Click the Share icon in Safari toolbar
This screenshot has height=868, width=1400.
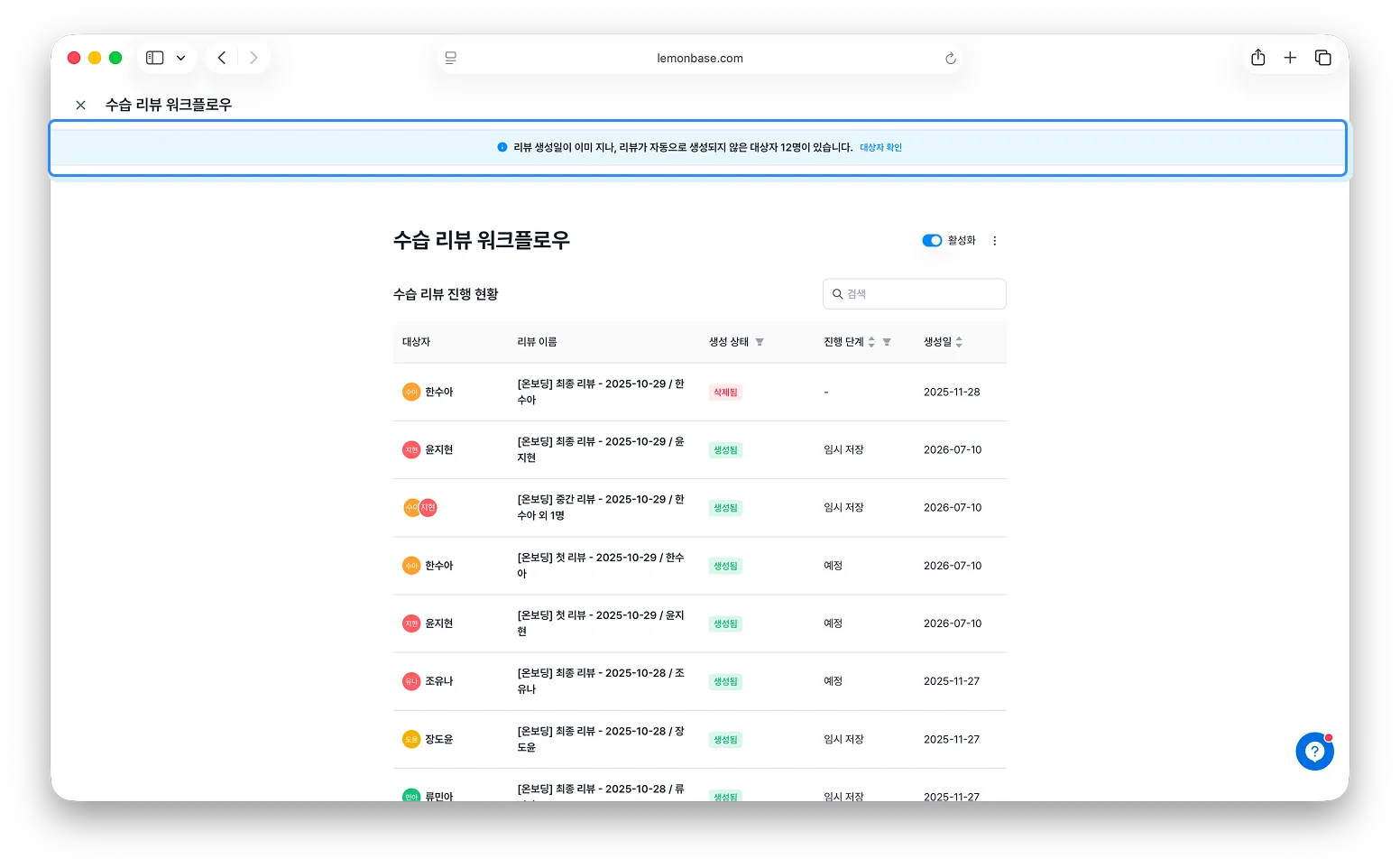pos(1258,58)
